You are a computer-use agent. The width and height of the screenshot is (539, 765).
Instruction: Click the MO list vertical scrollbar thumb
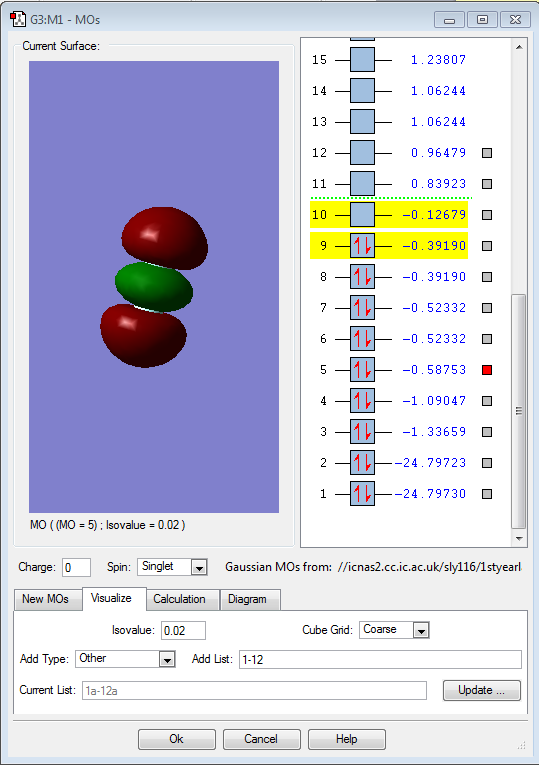coord(519,411)
